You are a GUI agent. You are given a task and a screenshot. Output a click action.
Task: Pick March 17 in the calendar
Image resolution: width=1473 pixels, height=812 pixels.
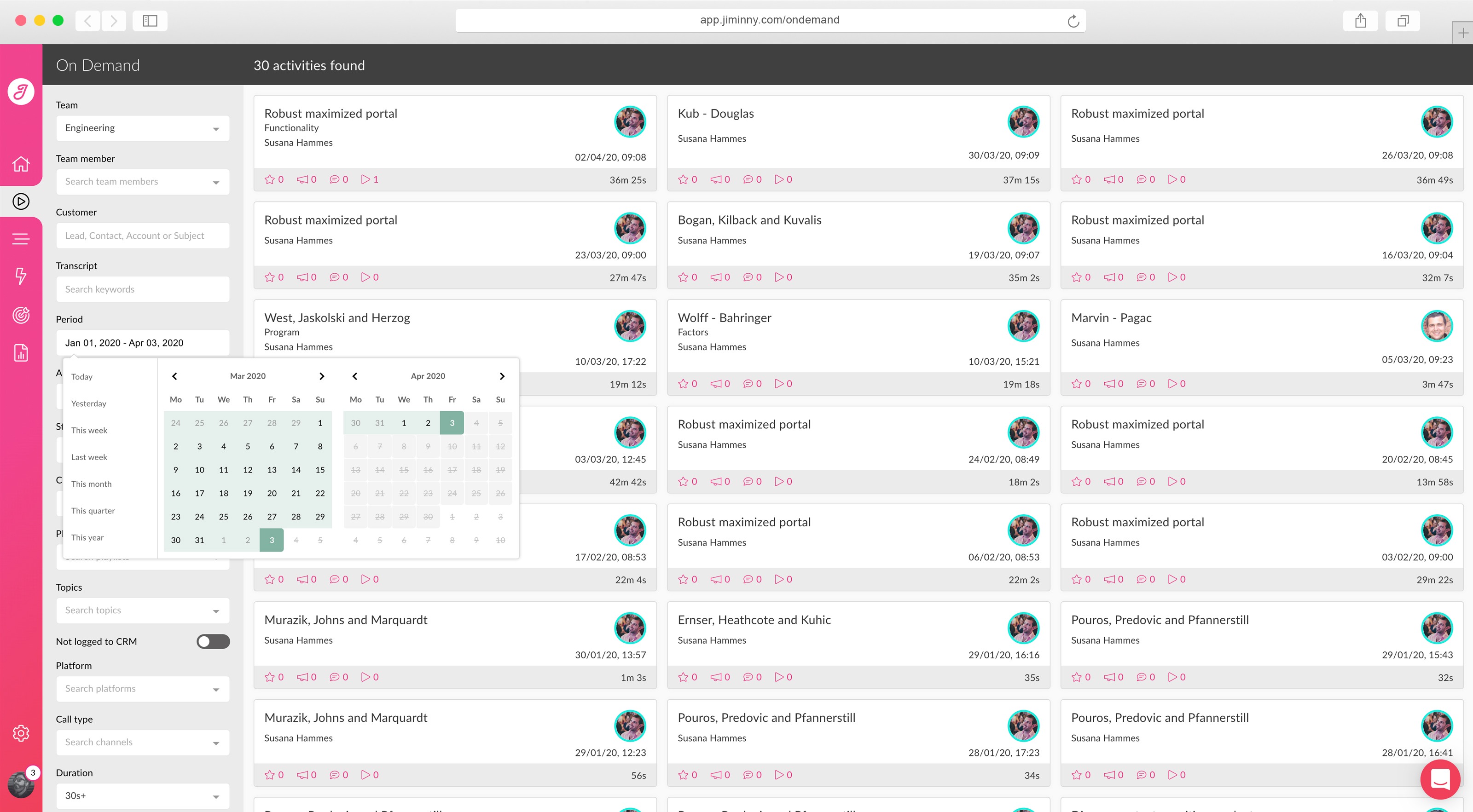tap(200, 493)
